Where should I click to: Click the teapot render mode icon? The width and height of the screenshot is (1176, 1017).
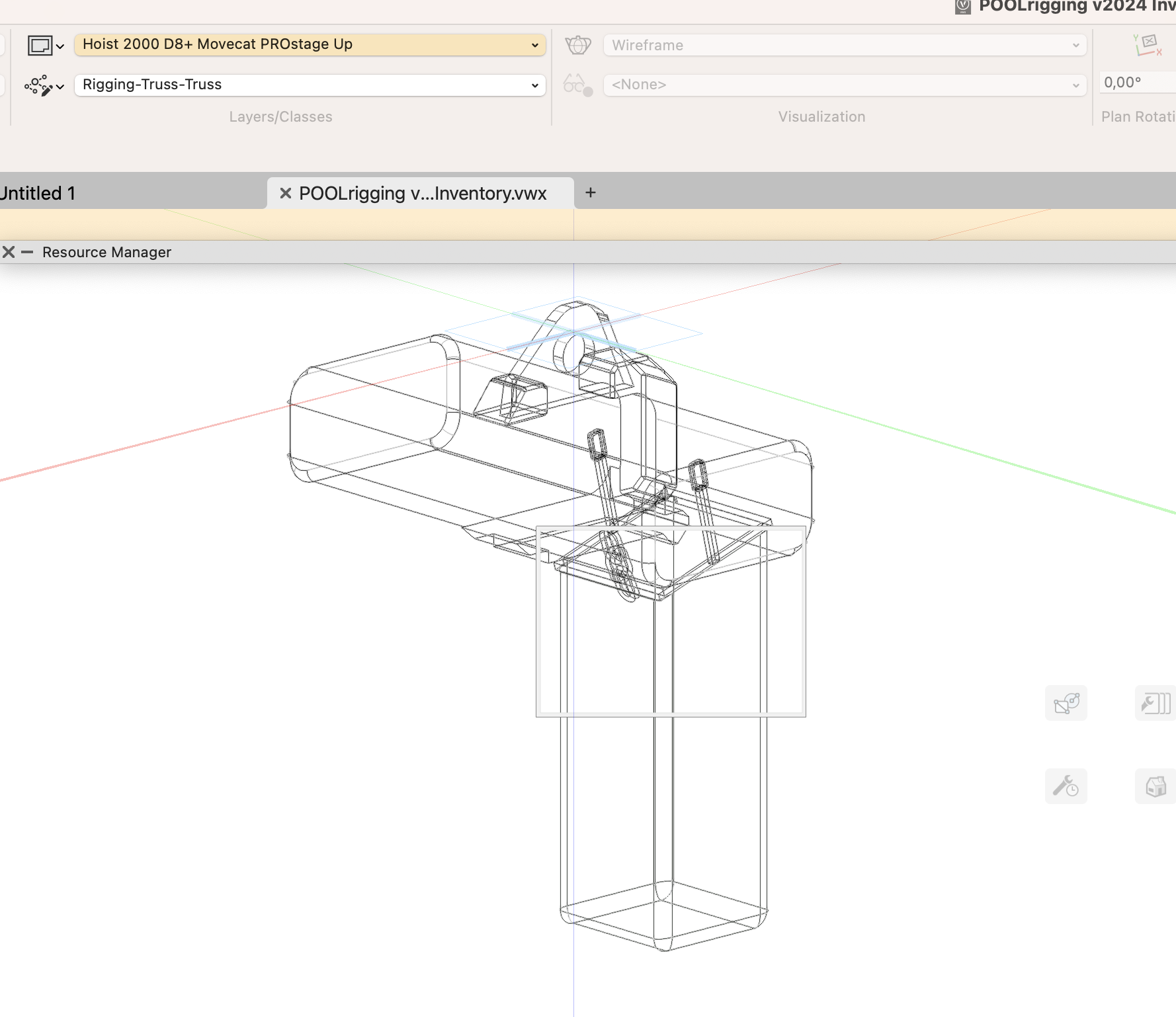577,44
